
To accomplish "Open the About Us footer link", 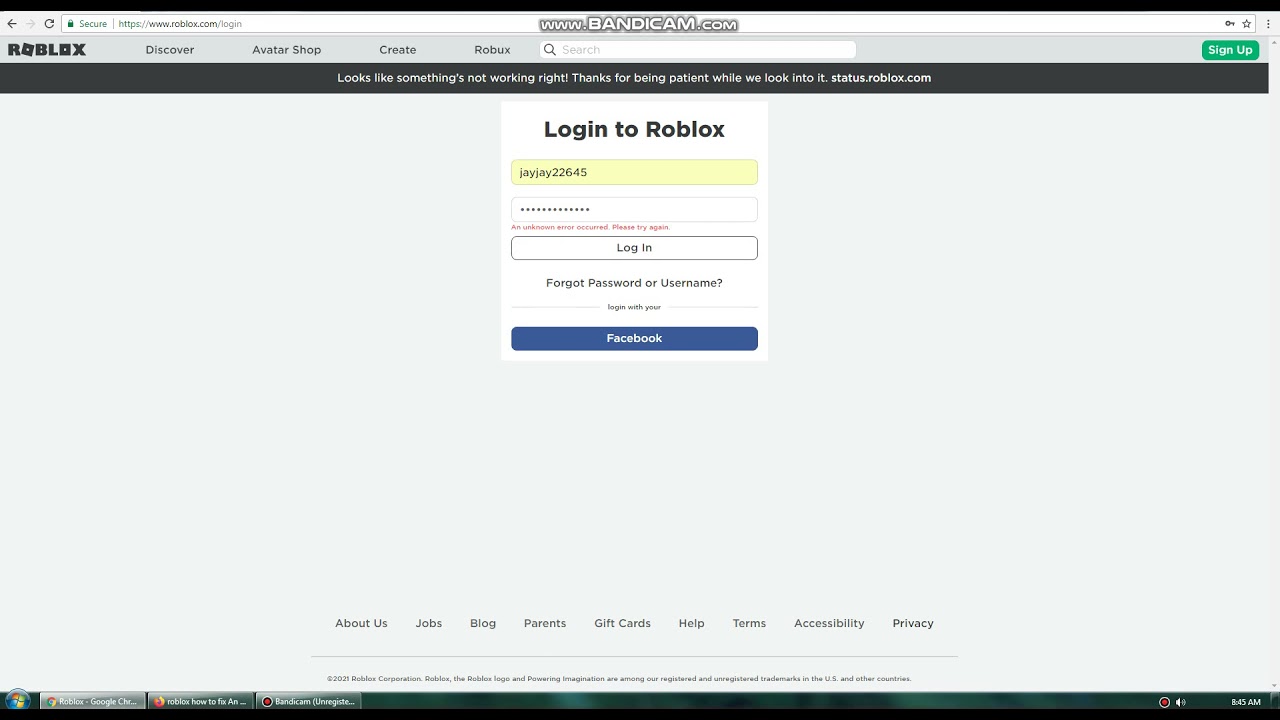I will pos(361,623).
